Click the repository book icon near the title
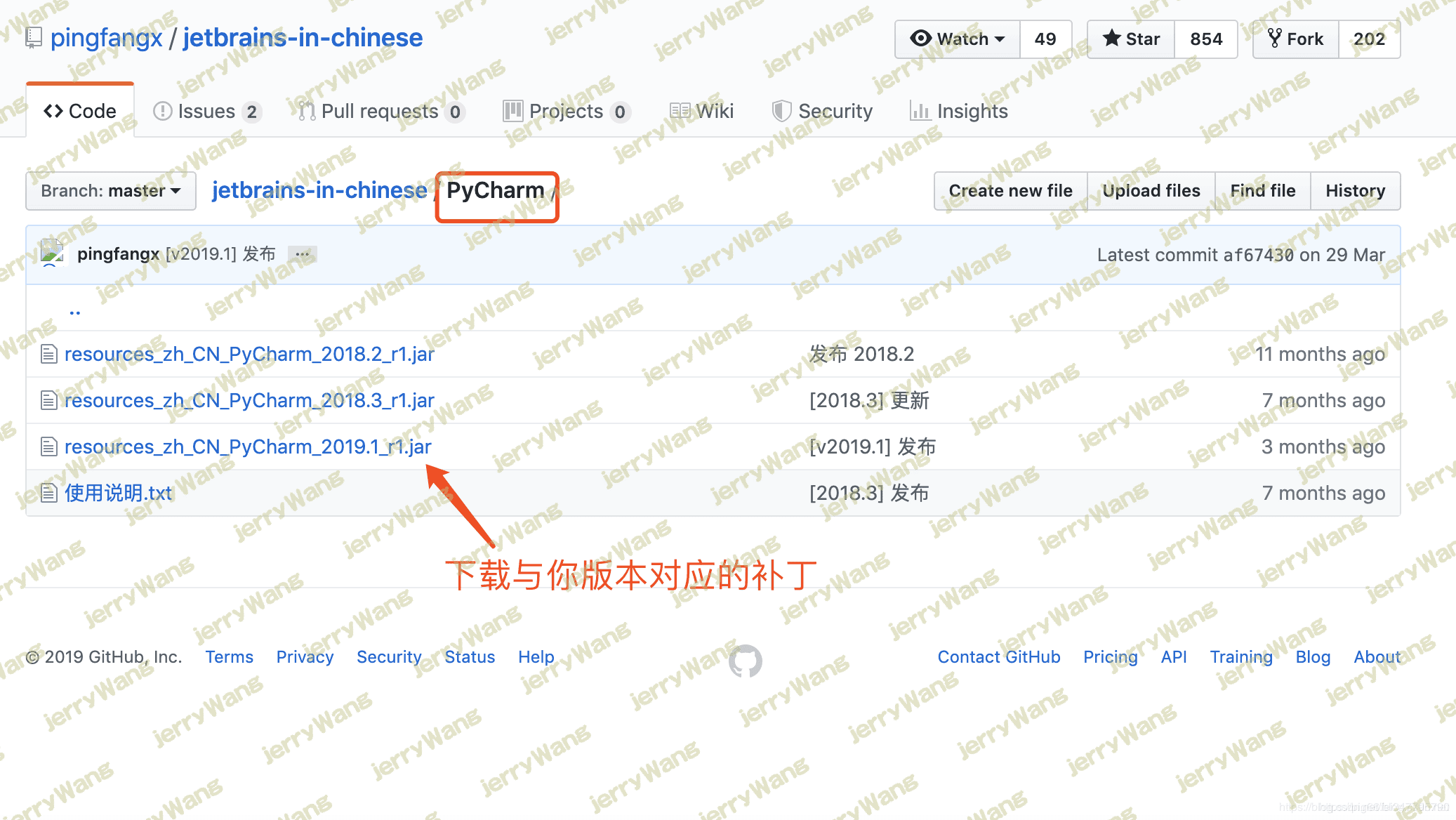Image resolution: width=1456 pixels, height=820 pixels. 33,38
